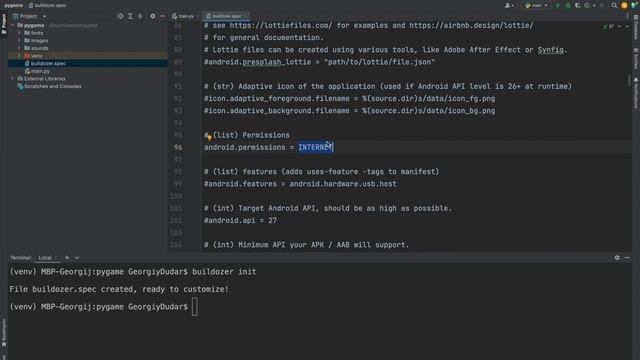The height and width of the screenshot is (360, 640).
Task: Go to previous highlighted problem arrow
Action: point(620,26)
